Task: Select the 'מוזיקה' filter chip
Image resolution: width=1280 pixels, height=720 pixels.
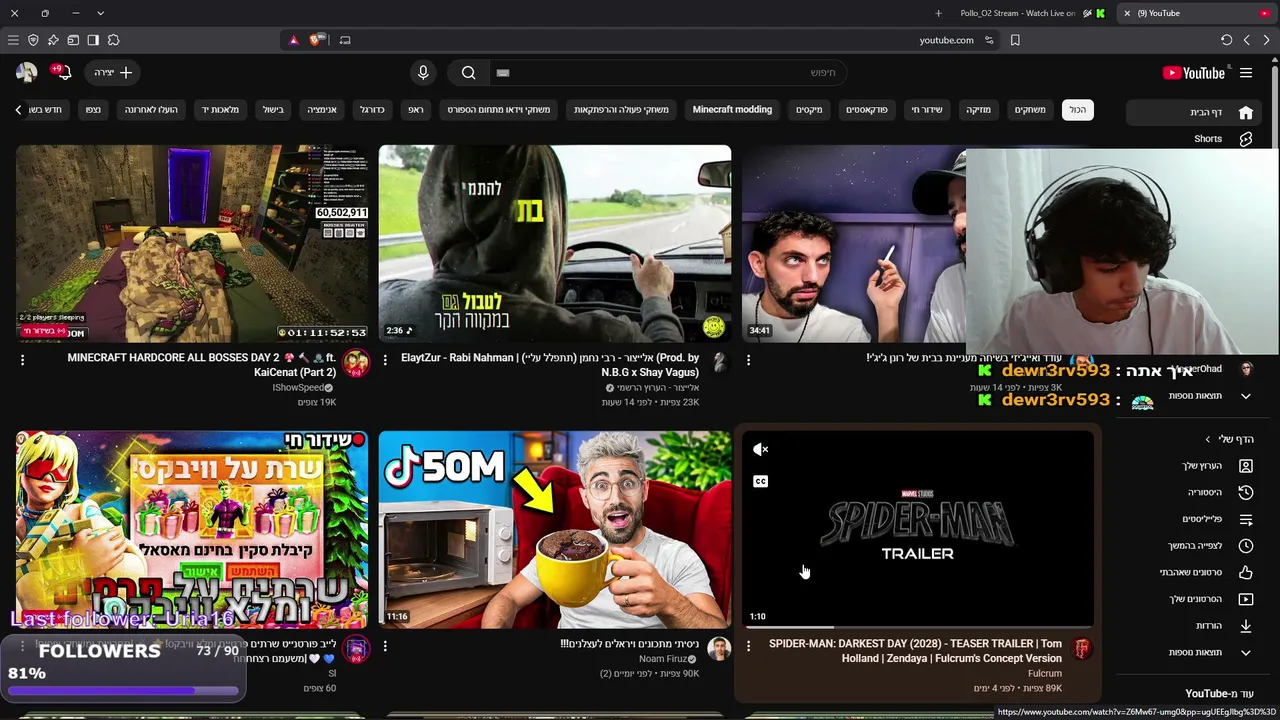Action: tap(978, 110)
